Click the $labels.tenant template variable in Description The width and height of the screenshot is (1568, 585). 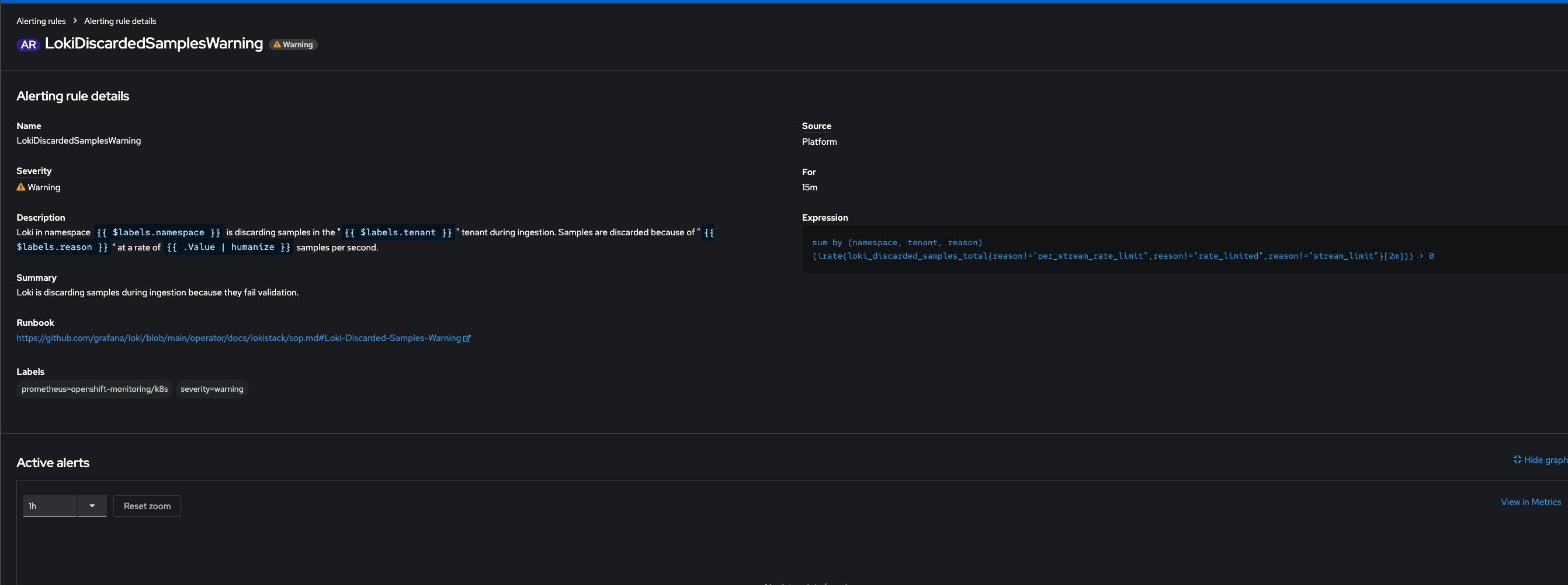(398, 232)
